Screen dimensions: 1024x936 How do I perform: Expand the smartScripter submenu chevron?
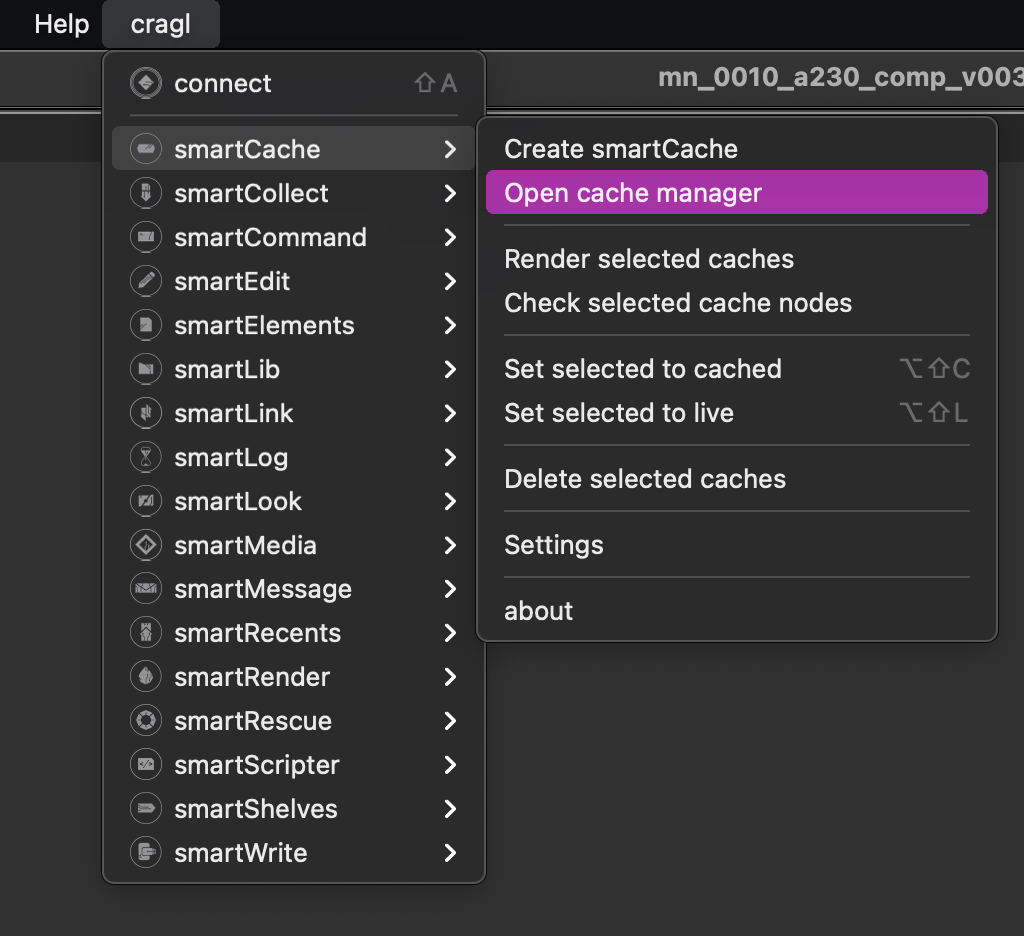click(x=452, y=765)
